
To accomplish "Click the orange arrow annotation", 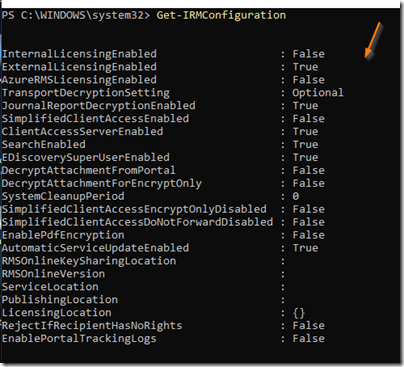I will (x=373, y=41).
